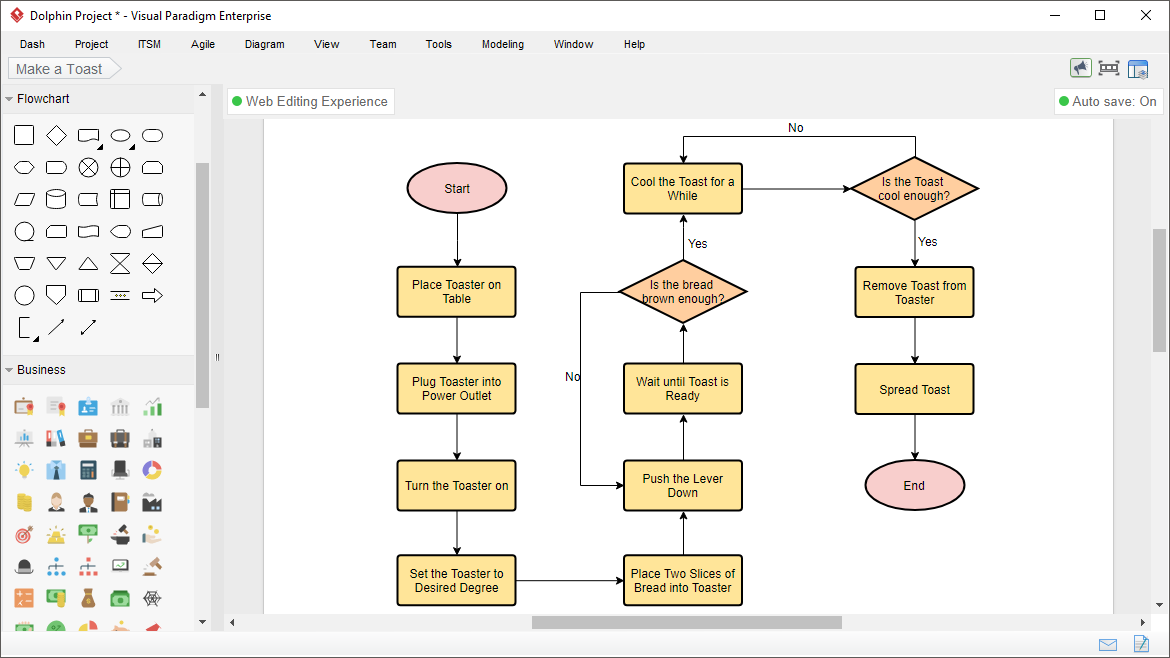
Task: Select the briefcase icon in the Business palette
Action: (x=88, y=438)
